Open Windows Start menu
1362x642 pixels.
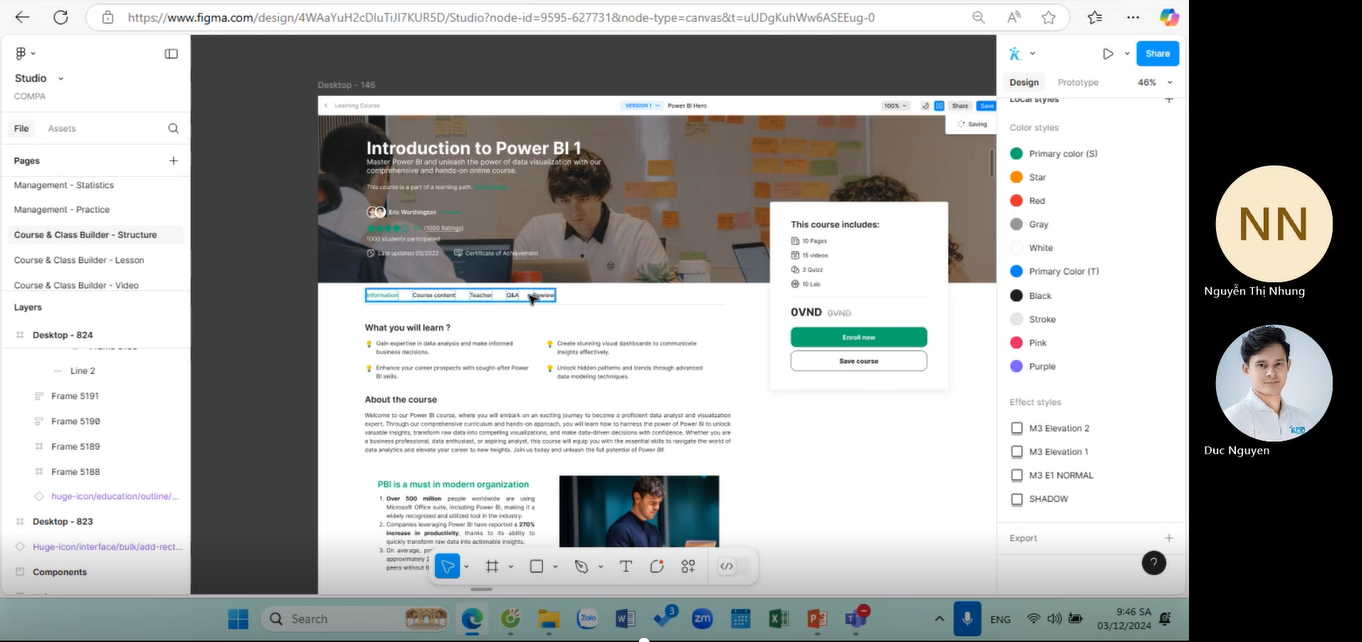(x=238, y=619)
